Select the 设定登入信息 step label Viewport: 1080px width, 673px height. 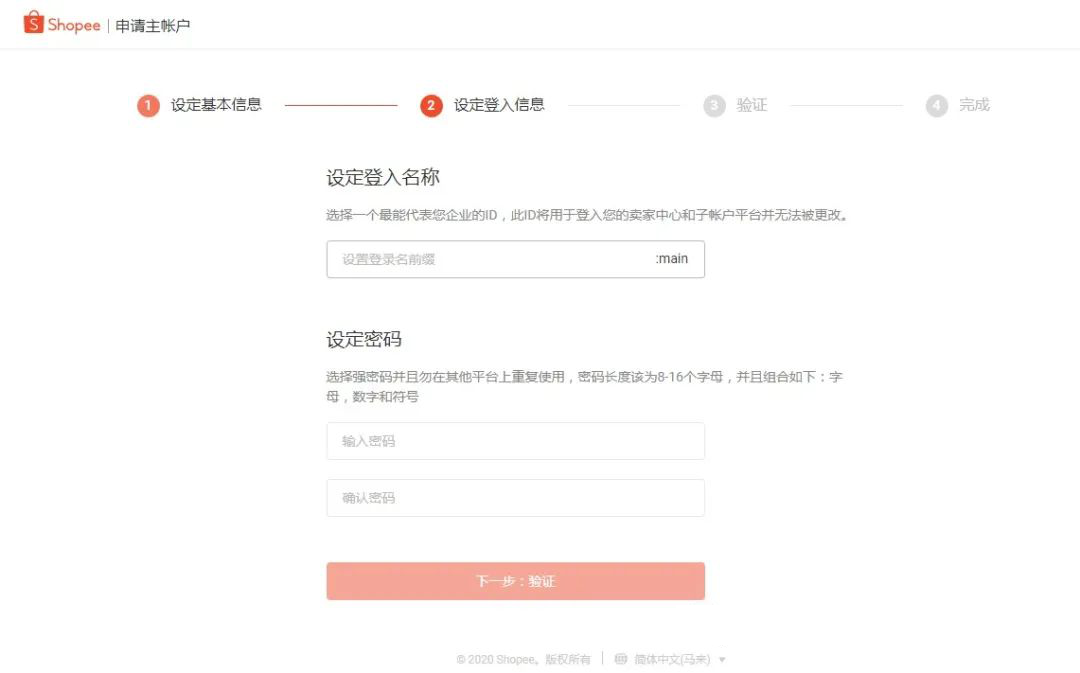[499, 105]
